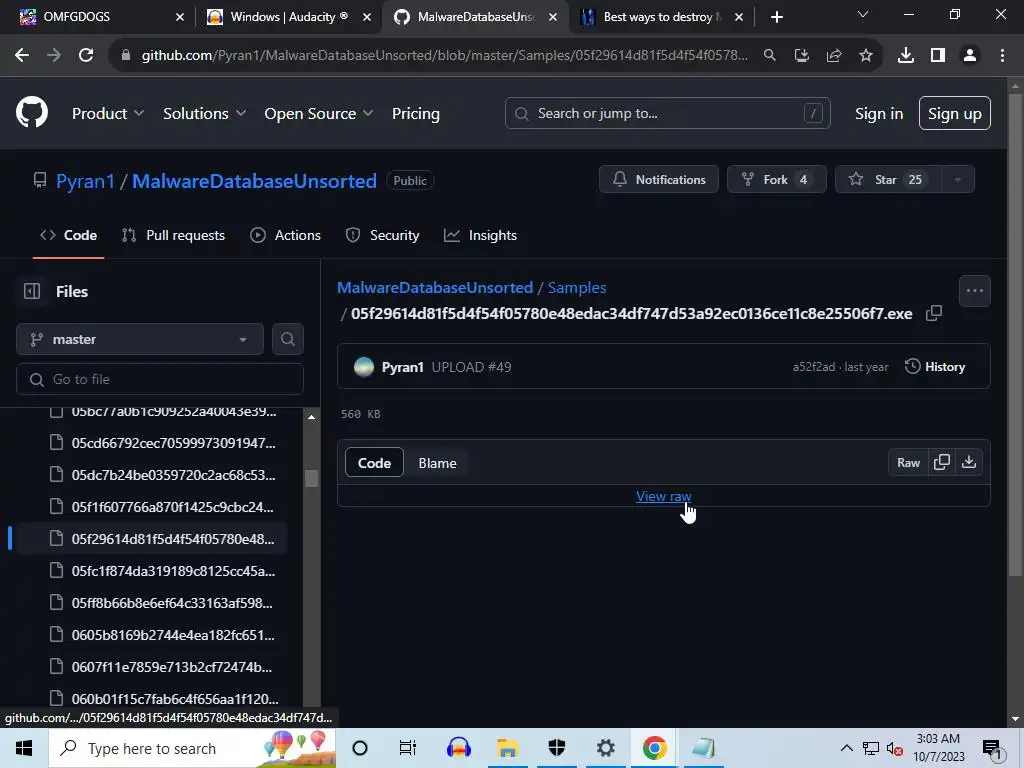Open the master branch selector
This screenshot has height=768, width=1024.
click(140, 340)
